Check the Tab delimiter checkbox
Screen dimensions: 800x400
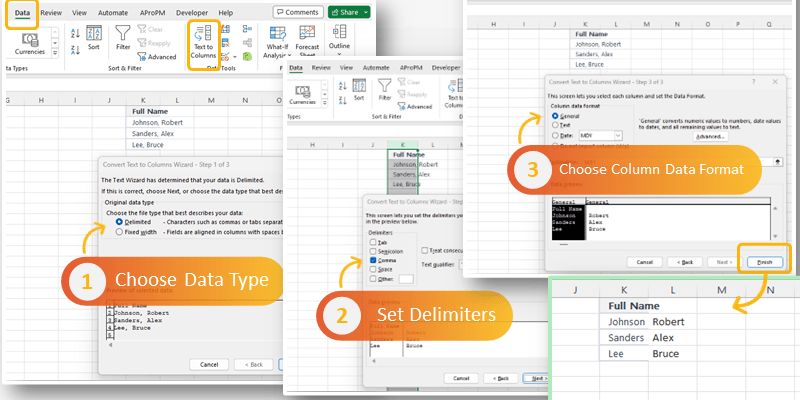click(373, 242)
